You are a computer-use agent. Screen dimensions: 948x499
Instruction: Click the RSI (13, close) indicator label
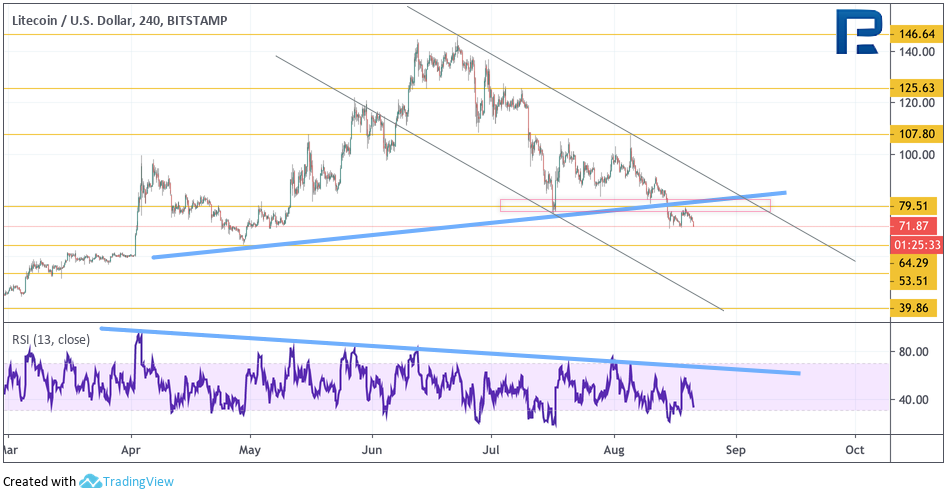click(51, 340)
